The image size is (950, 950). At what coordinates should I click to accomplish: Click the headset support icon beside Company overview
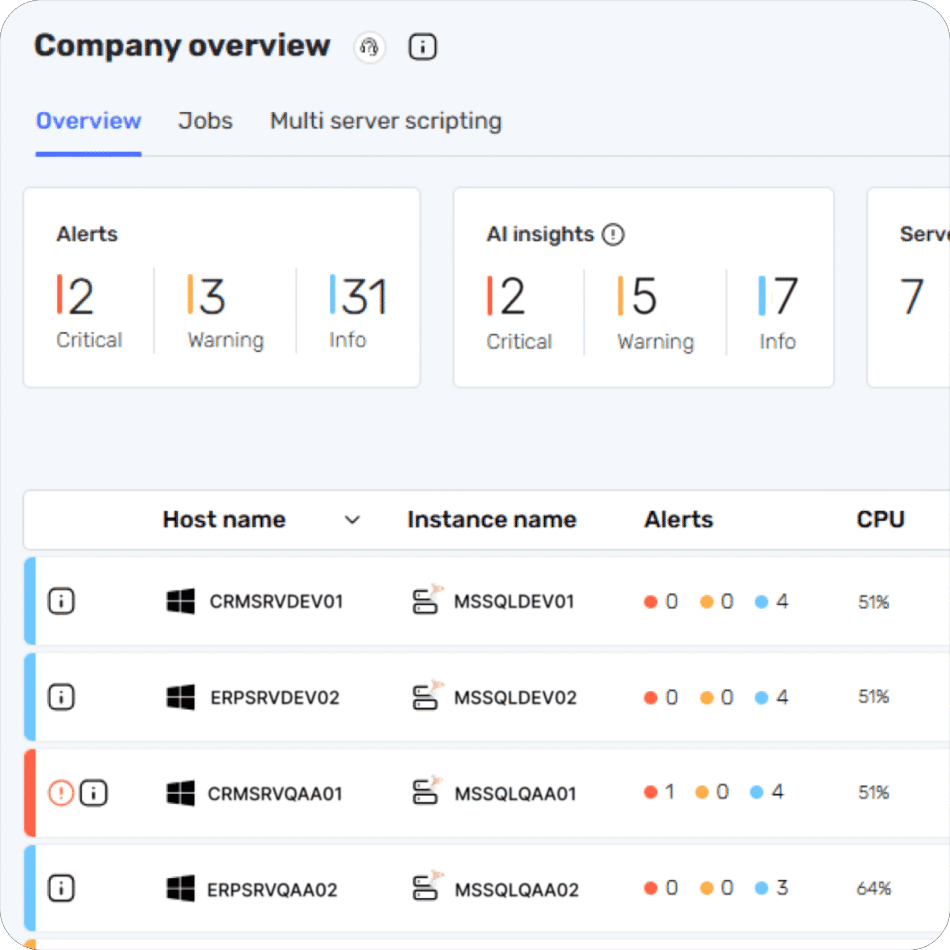369,47
